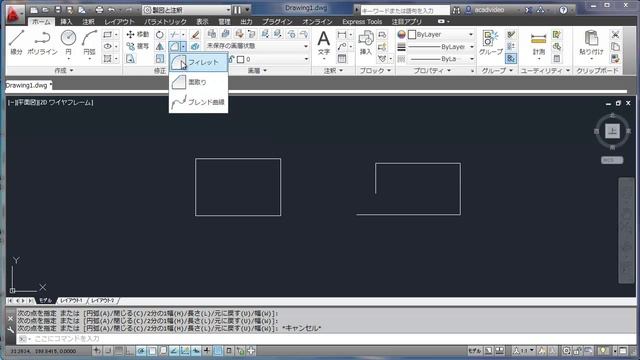The image size is (640, 360).
Task: Click the Rectangle tool icon
Action: [x=107, y=35]
